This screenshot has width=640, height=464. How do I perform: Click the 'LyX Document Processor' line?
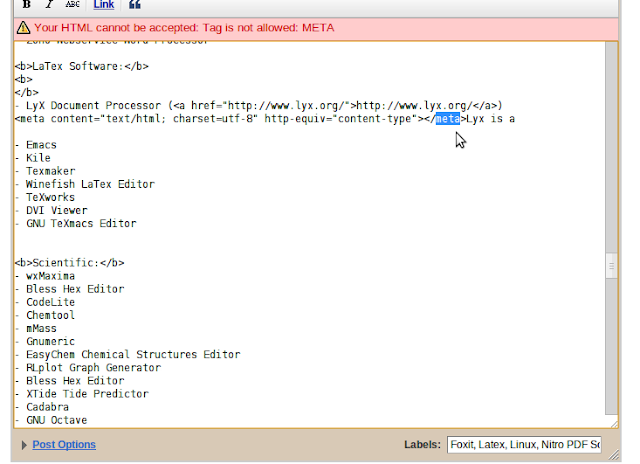coord(259,106)
